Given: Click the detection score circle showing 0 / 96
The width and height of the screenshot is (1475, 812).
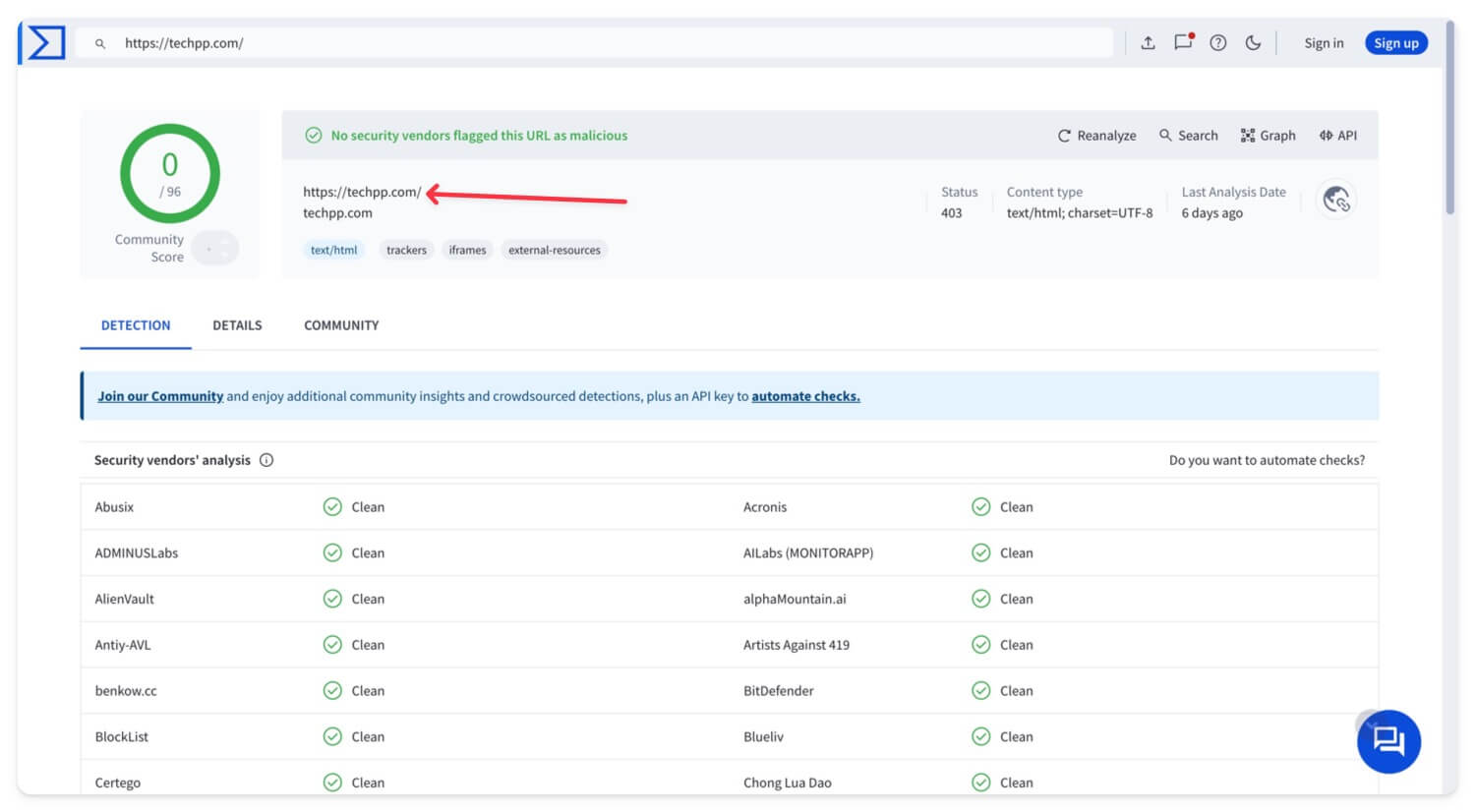Looking at the screenshot, I should (170, 174).
